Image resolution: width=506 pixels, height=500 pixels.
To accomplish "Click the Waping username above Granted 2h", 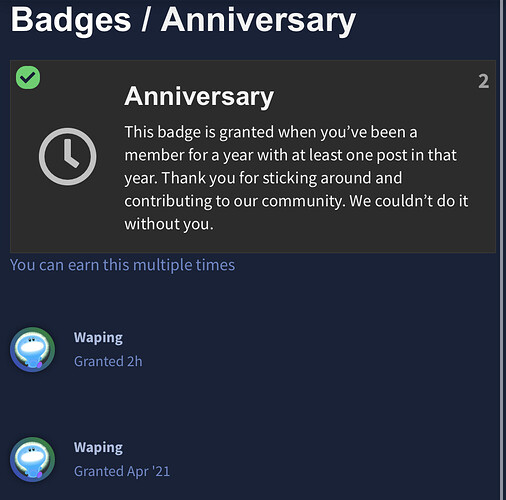I will point(98,338).
